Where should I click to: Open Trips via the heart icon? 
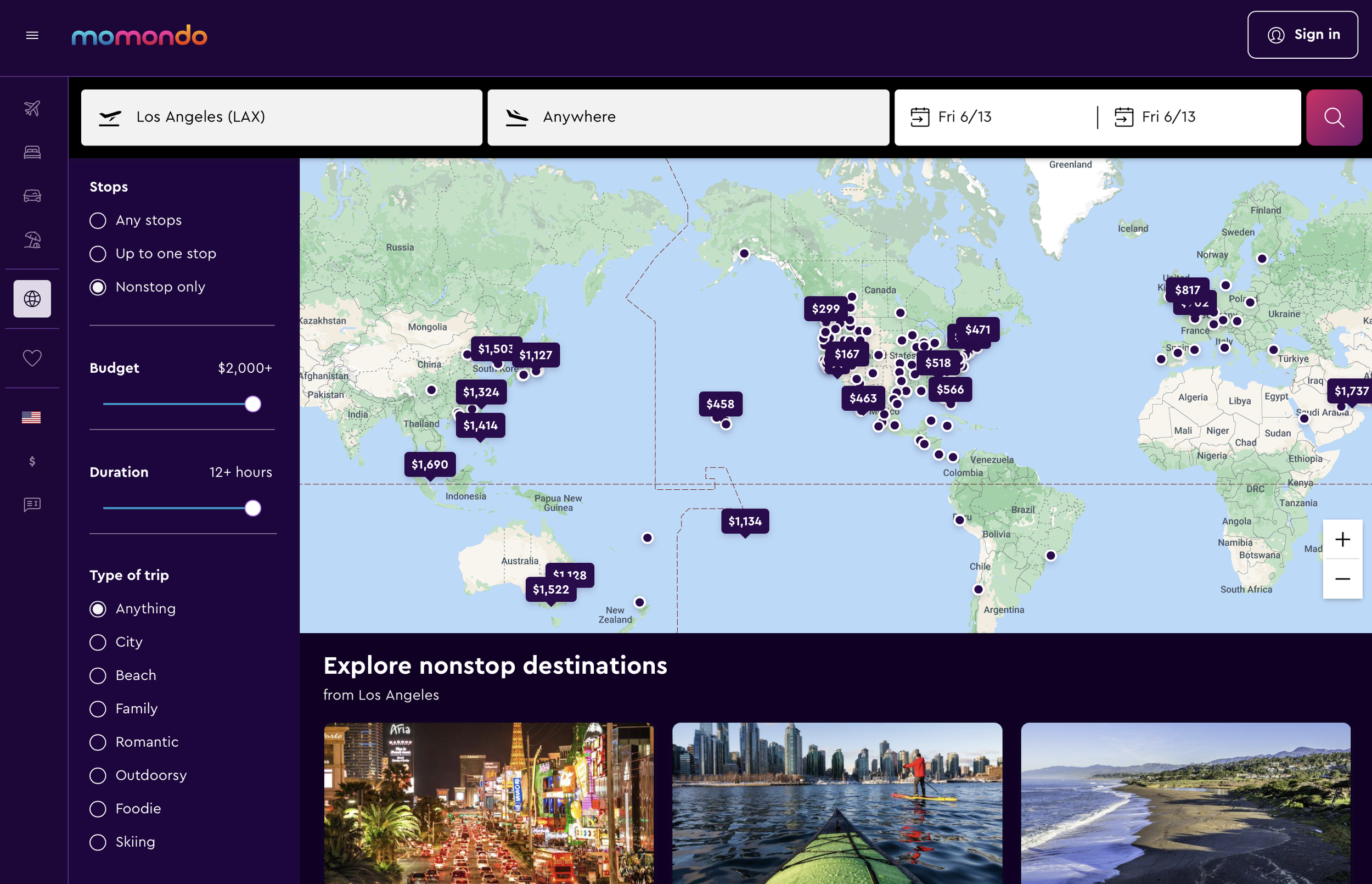[32, 358]
